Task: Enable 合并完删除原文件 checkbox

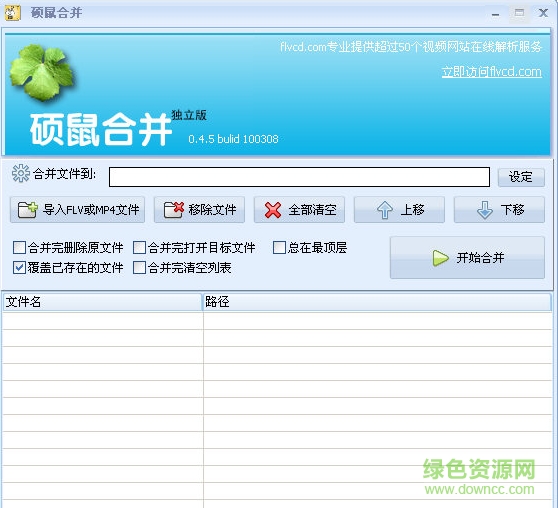Action: [20, 247]
